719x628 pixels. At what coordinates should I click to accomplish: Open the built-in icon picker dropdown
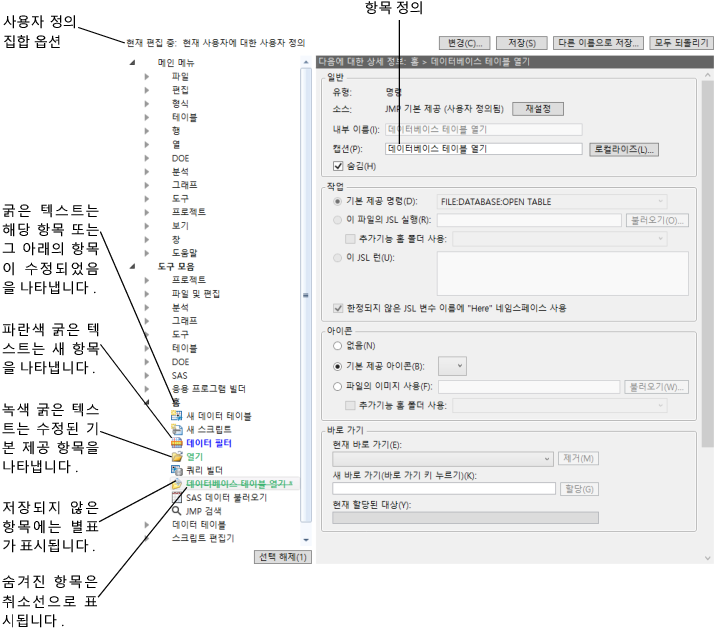coord(452,366)
